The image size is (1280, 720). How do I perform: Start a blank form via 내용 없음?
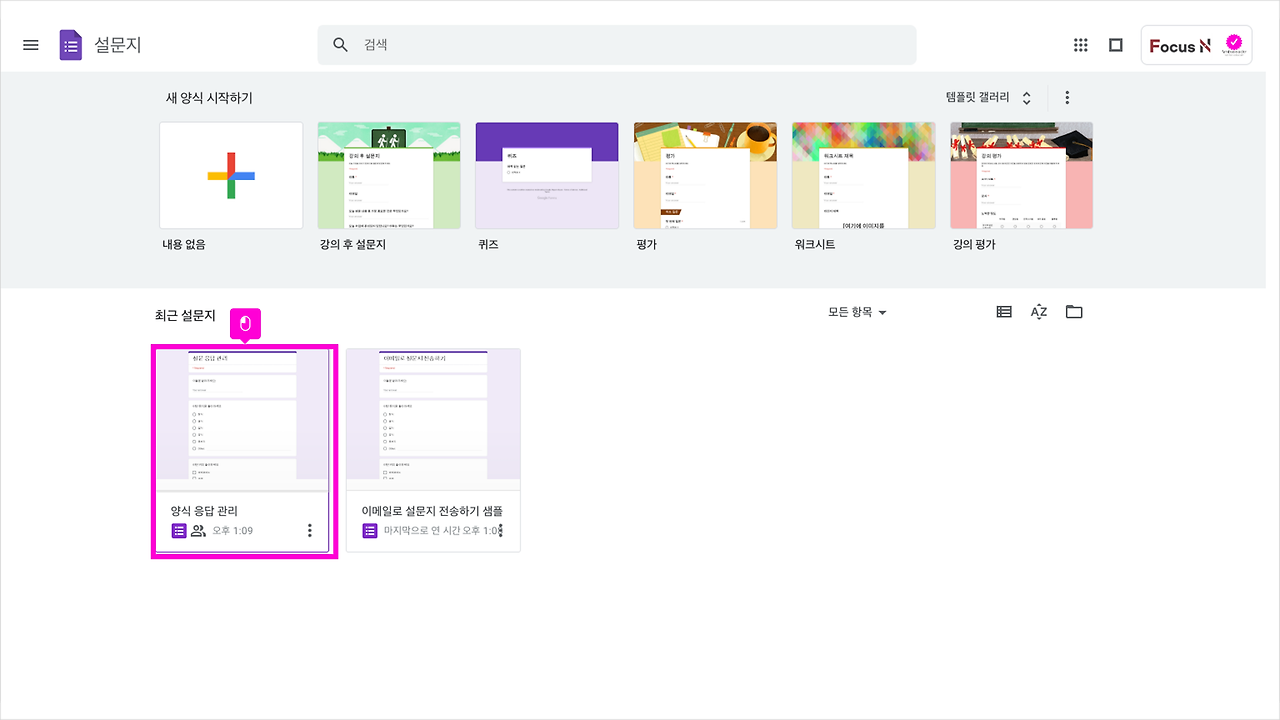coord(231,176)
